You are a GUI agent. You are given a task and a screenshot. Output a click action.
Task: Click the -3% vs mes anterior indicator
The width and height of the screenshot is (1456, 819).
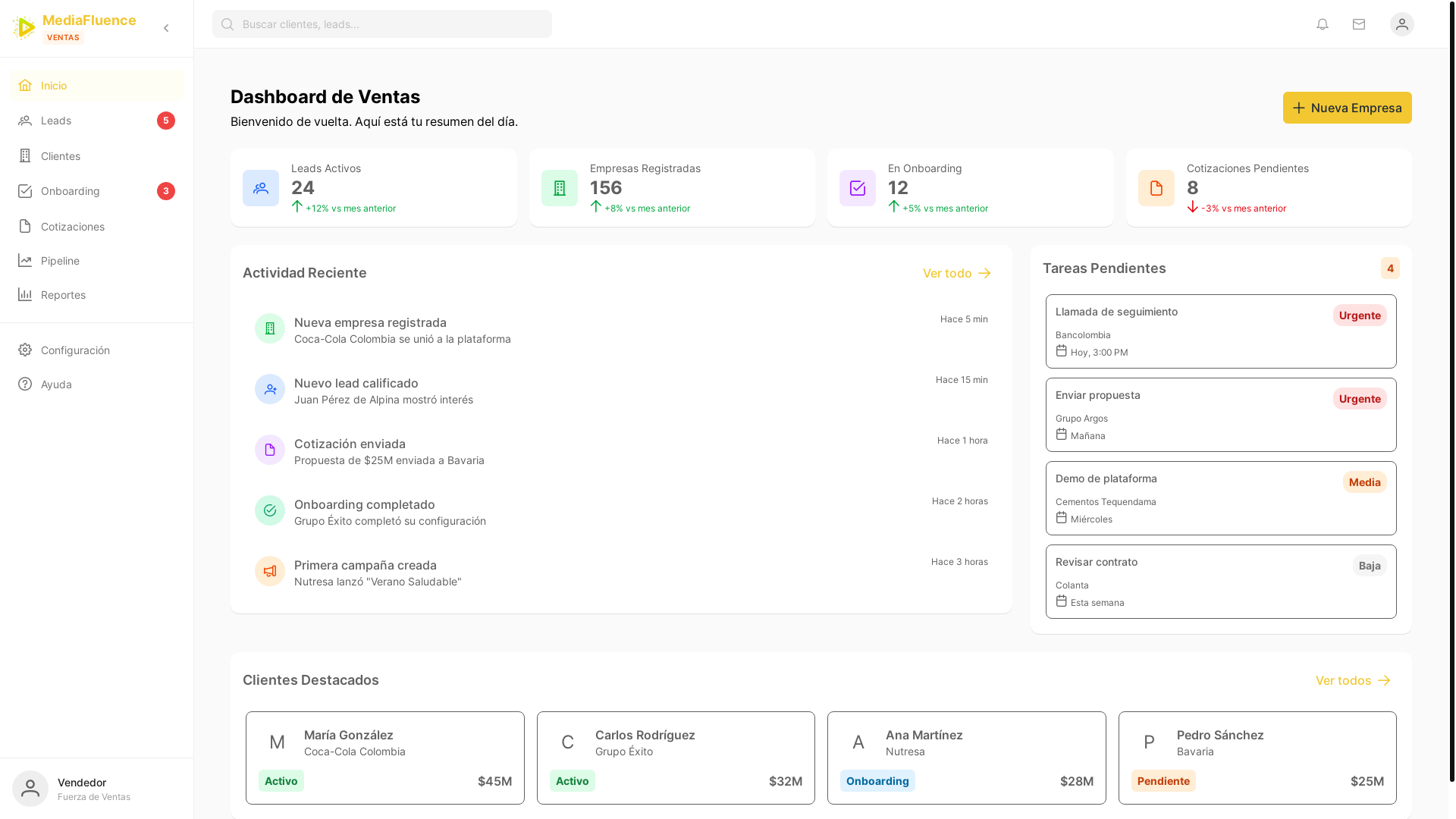[x=1237, y=208]
